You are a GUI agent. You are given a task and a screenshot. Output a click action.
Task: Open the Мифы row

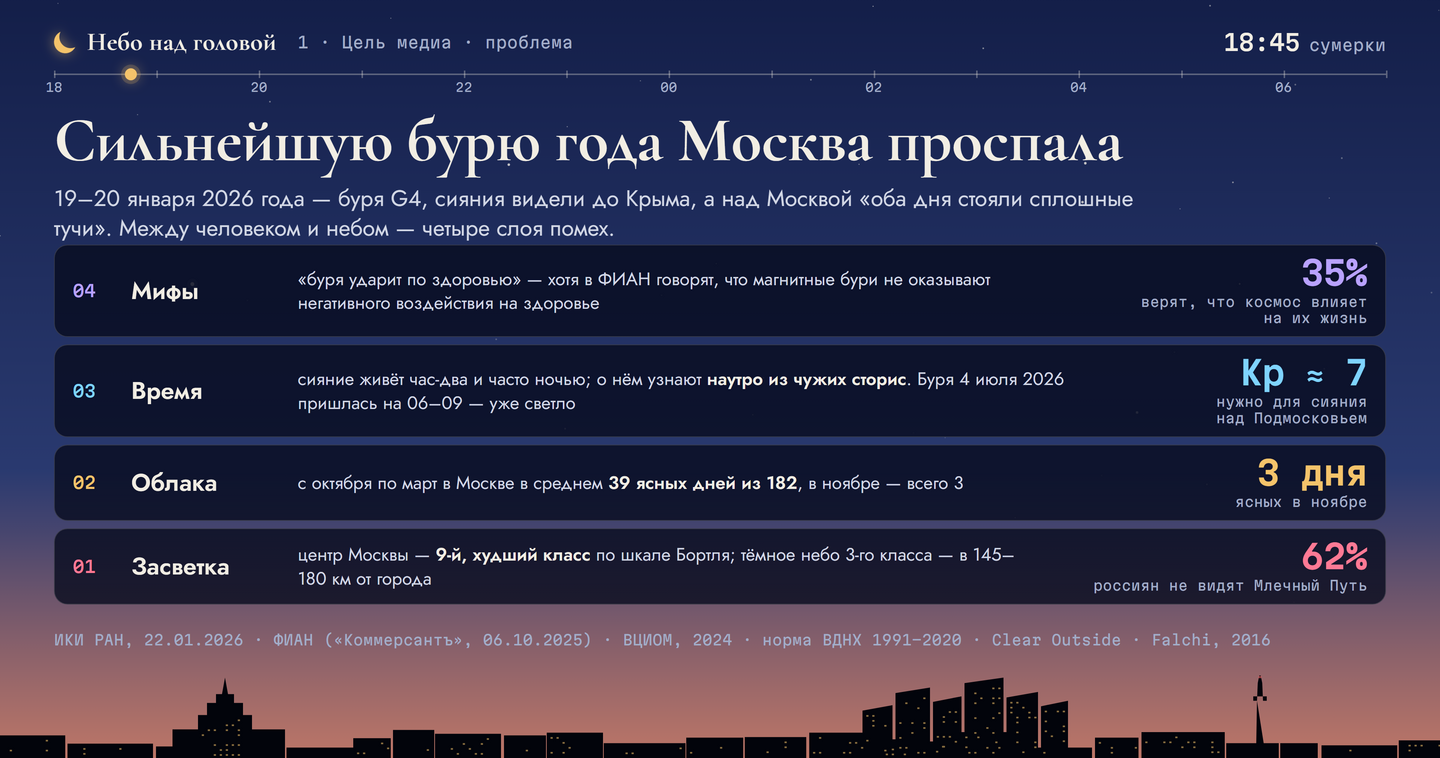[720, 291]
